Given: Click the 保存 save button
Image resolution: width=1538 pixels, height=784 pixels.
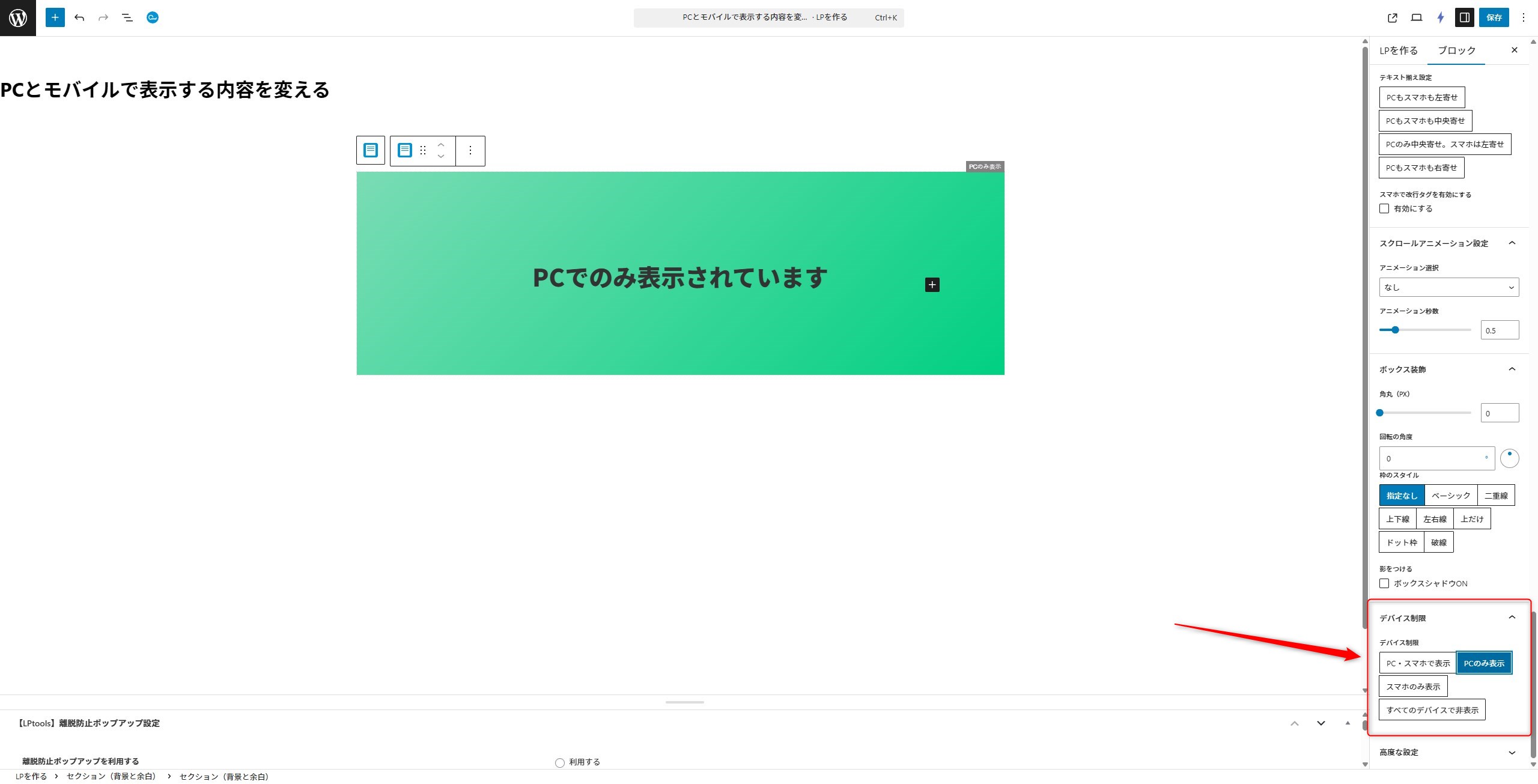Looking at the screenshot, I should pyautogui.click(x=1494, y=17).
